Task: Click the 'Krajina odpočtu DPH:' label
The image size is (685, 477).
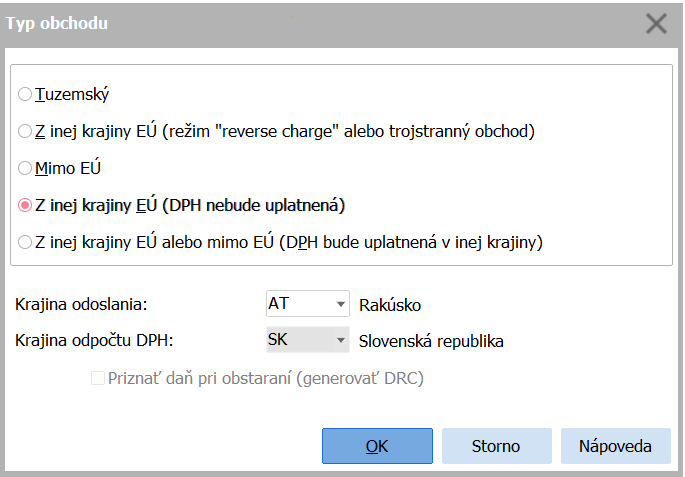Action: click(x=94, y=340)
